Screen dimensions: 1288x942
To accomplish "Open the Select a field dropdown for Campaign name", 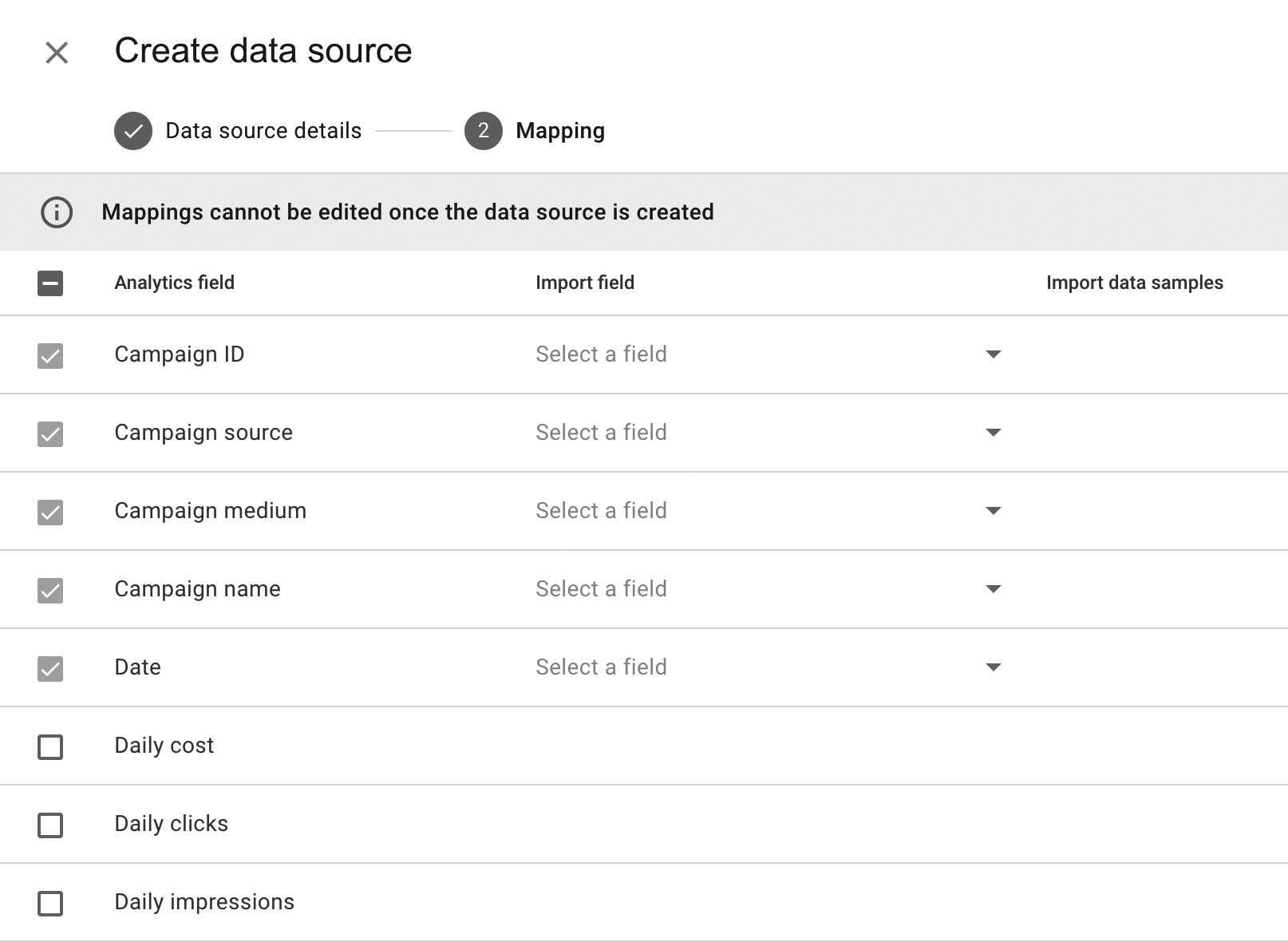I will pyautogui.click(x=993, y=589).
